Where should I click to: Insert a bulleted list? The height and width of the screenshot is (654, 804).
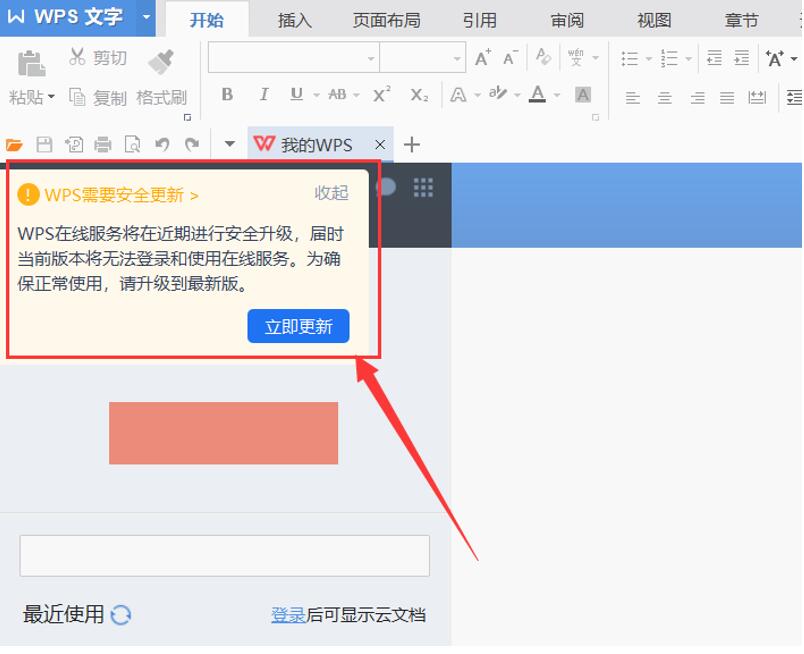click(x=630, y=58)
